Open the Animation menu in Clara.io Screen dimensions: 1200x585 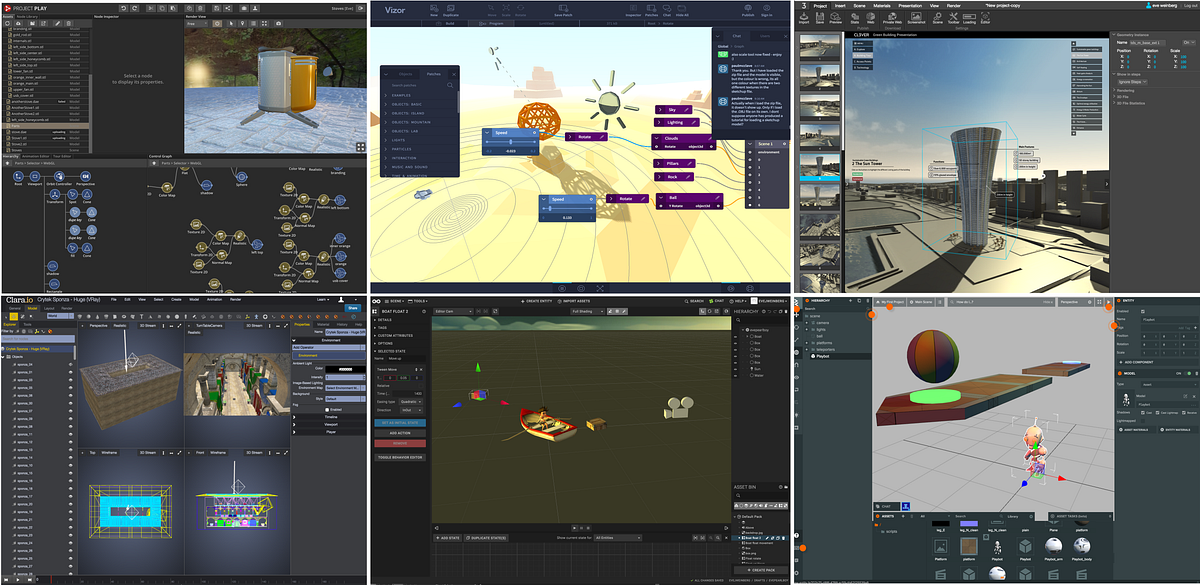[215, 299]
